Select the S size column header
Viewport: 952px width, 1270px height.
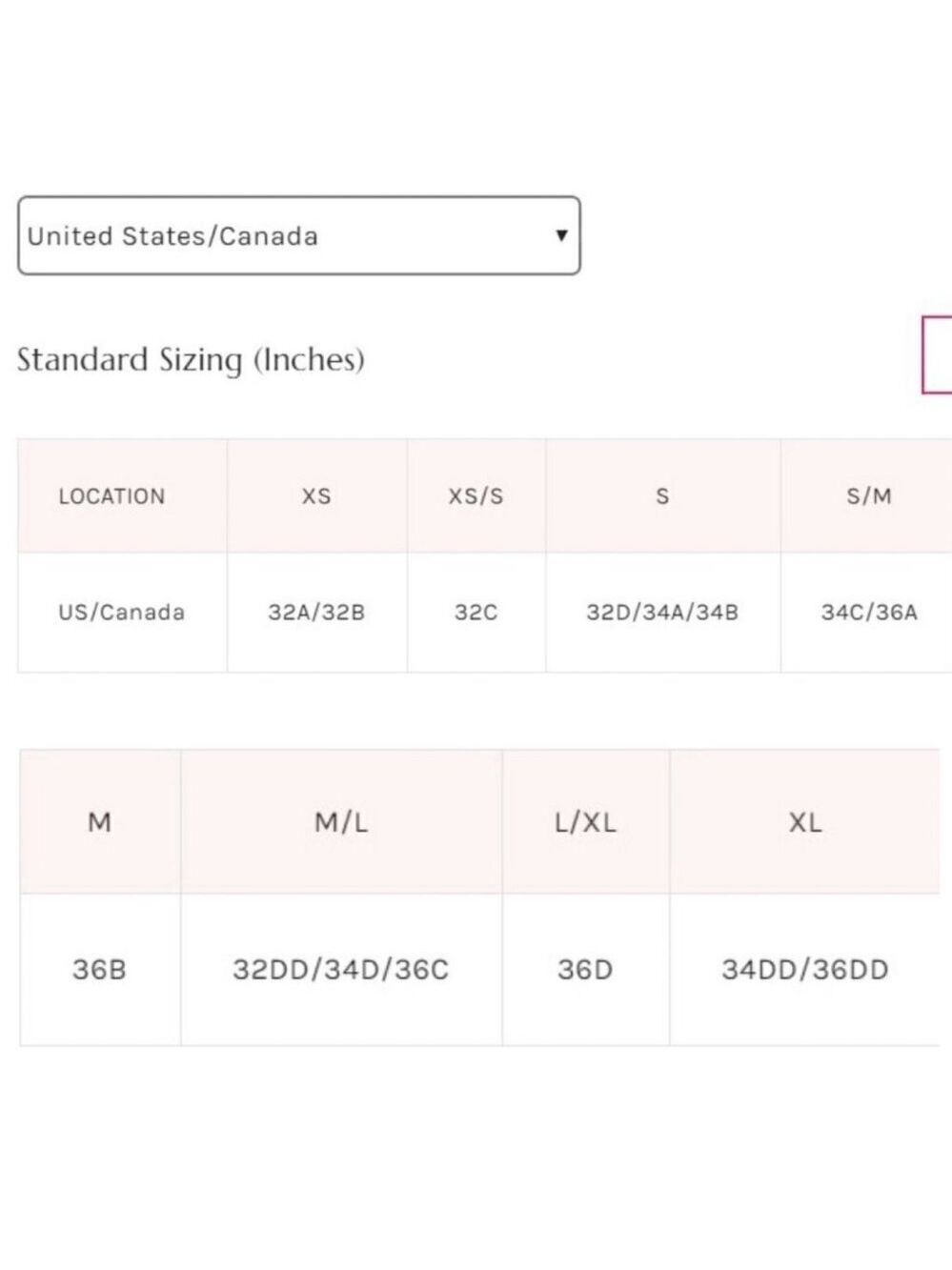click(663, 495)
